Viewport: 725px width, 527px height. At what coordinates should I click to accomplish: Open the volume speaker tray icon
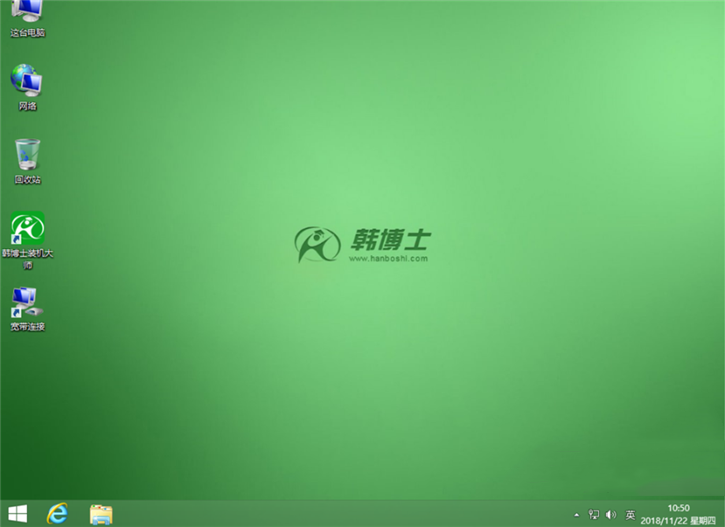[x=611, y=514]
